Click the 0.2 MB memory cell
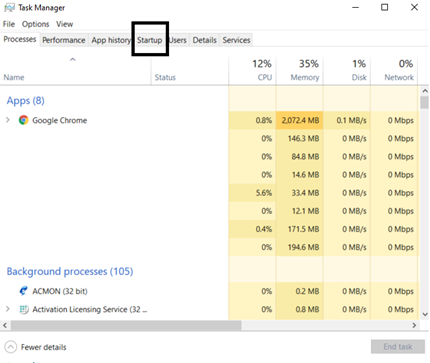The image size is (430, 363). point(299,291)
